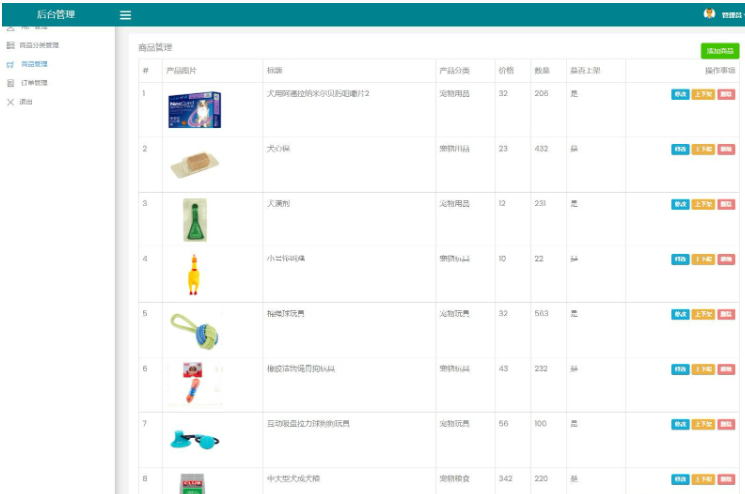Screen dimensions: 745x494
Task: Click the quantity value 206
Action: 541,94
